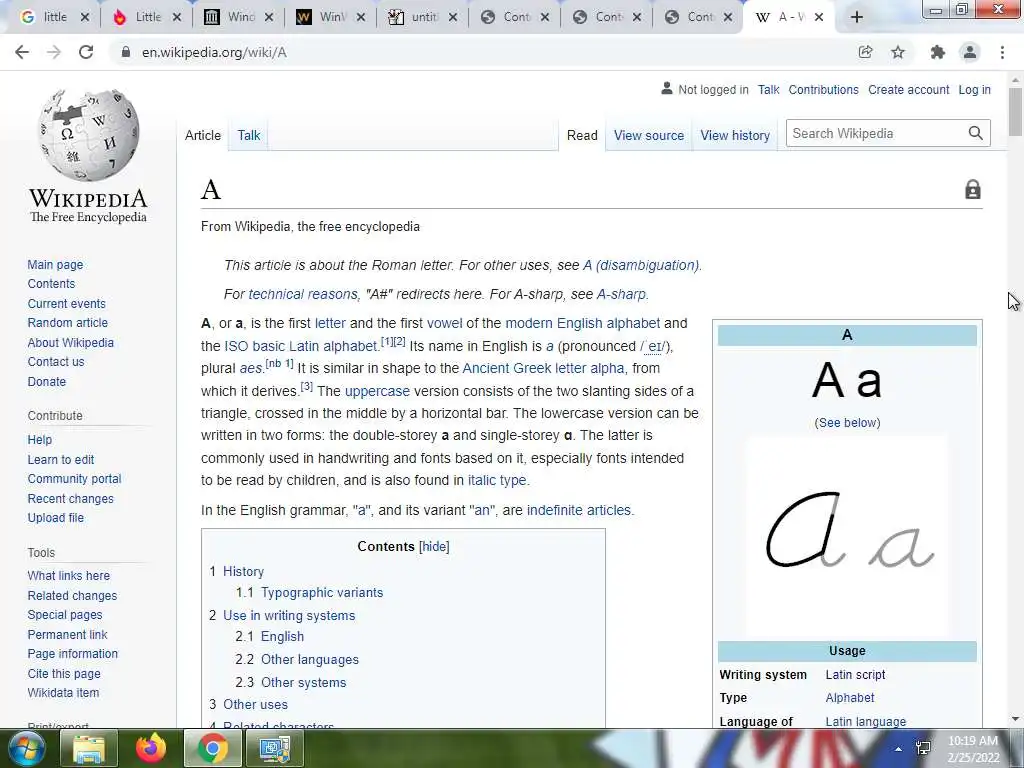Click the browser forward arrow
1024x768 pixels.
click(54, 52)
